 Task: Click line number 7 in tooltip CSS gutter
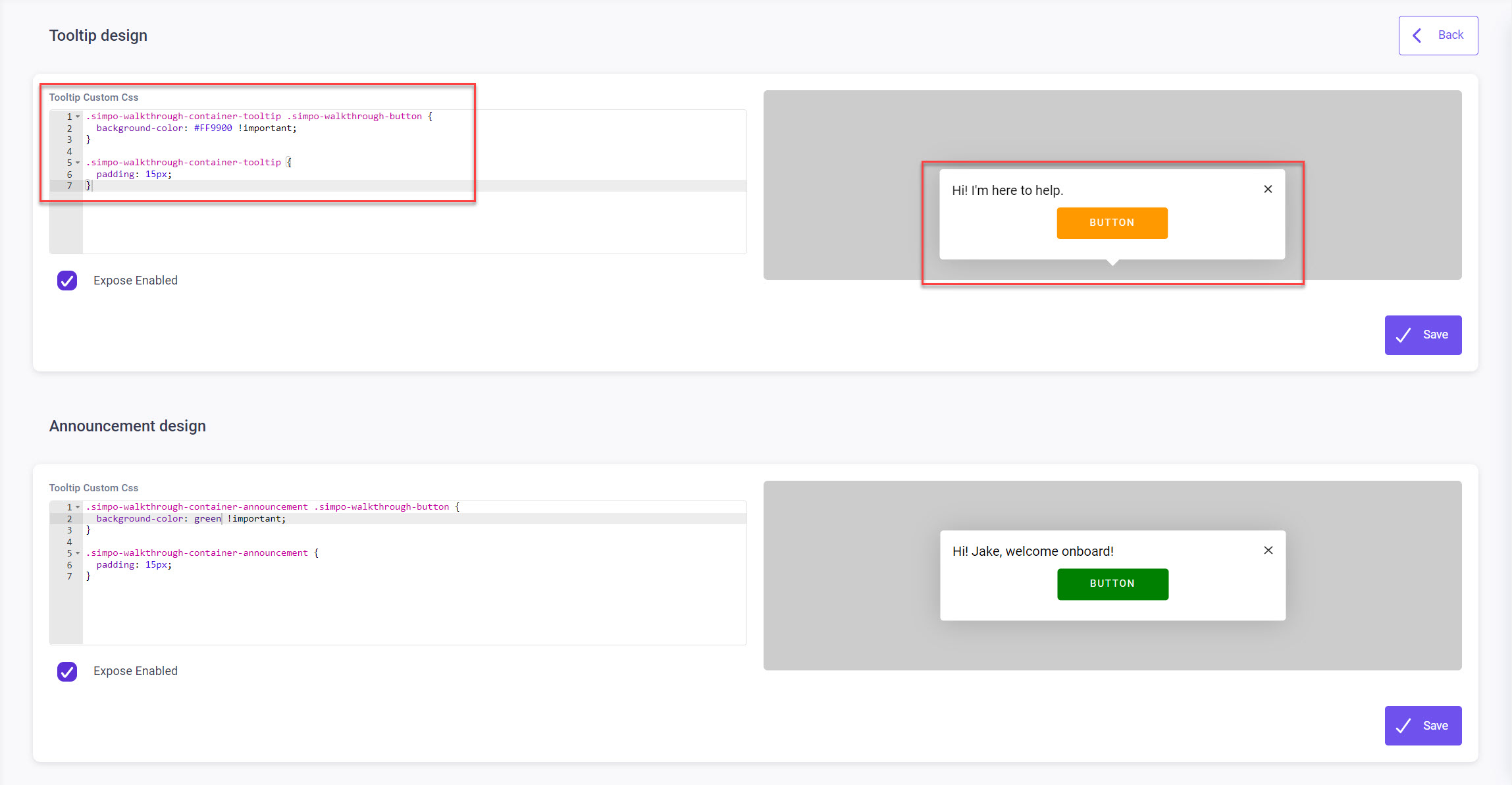click(x=69, y=186)
